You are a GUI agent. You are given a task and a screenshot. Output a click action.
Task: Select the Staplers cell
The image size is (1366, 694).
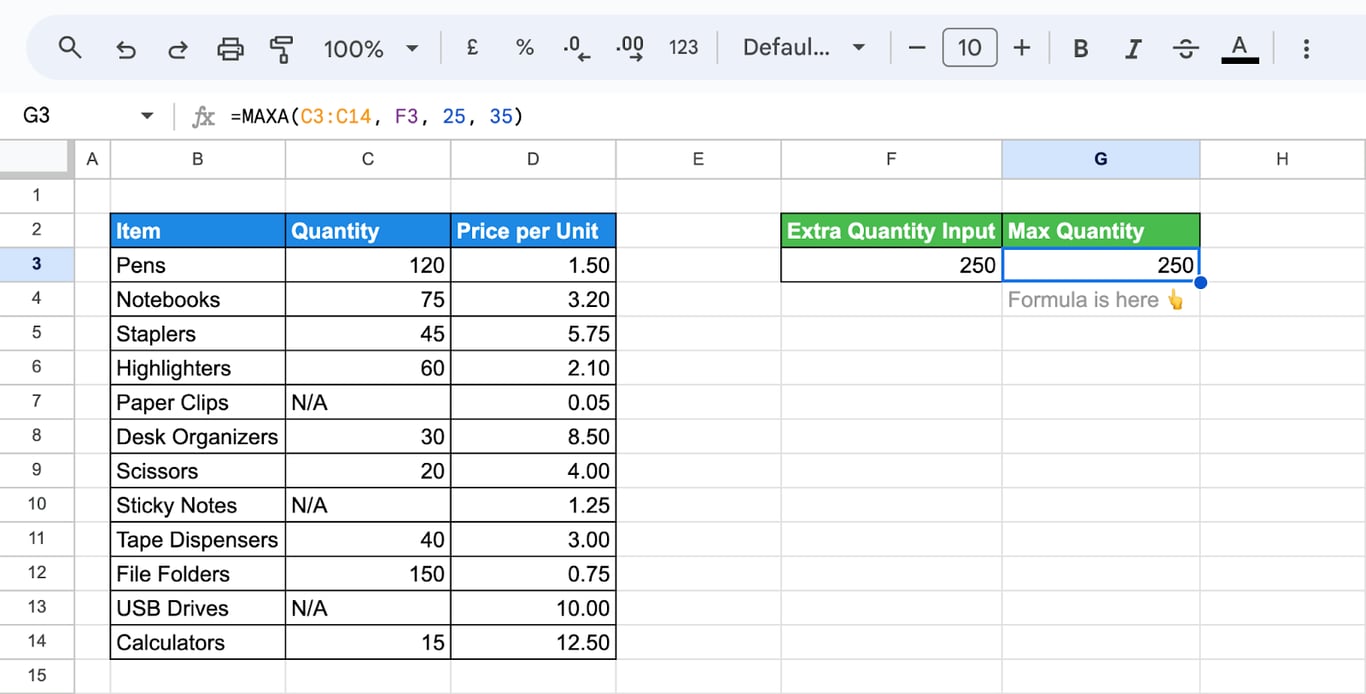point(197,334)
